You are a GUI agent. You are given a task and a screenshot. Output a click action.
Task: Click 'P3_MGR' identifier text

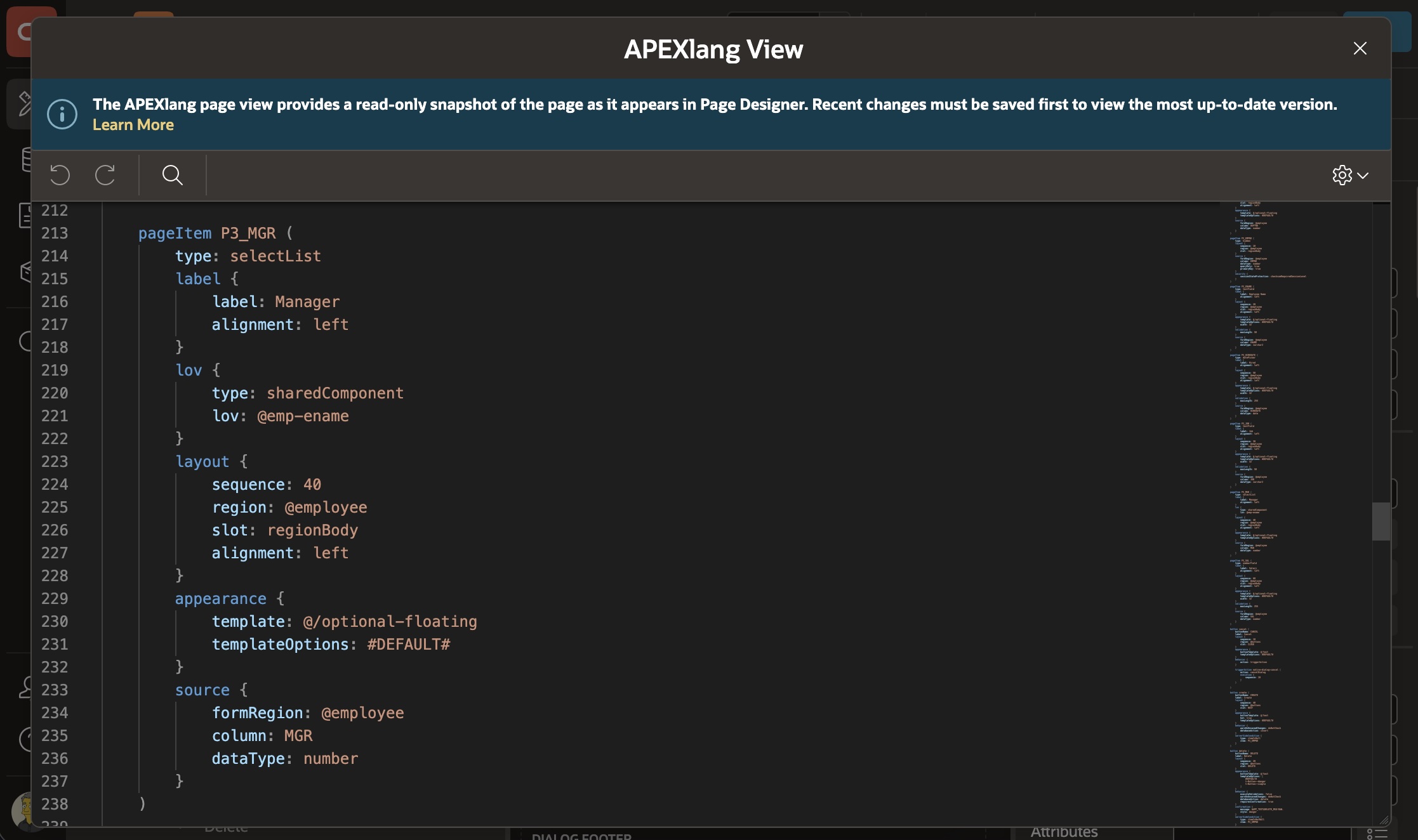[x=248, y=233]
